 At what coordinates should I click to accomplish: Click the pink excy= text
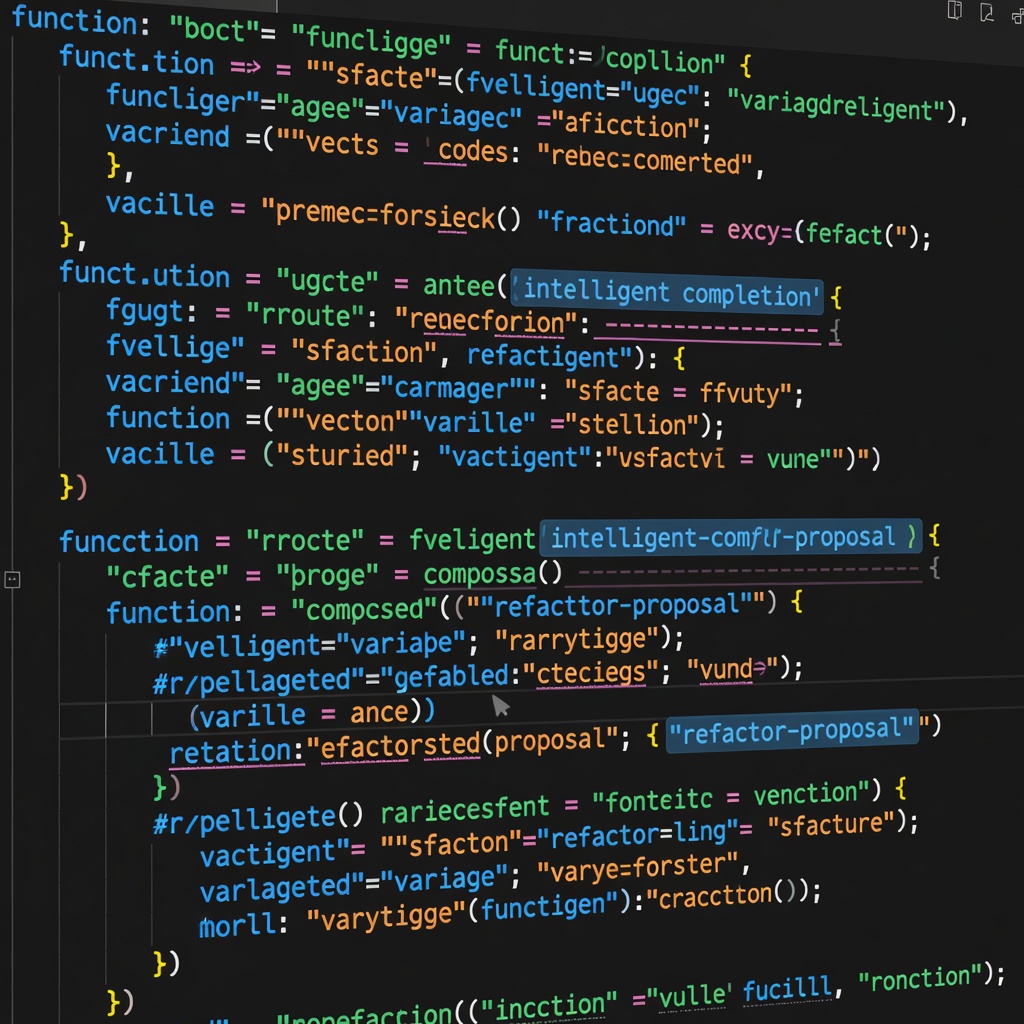tap(760, 230)
